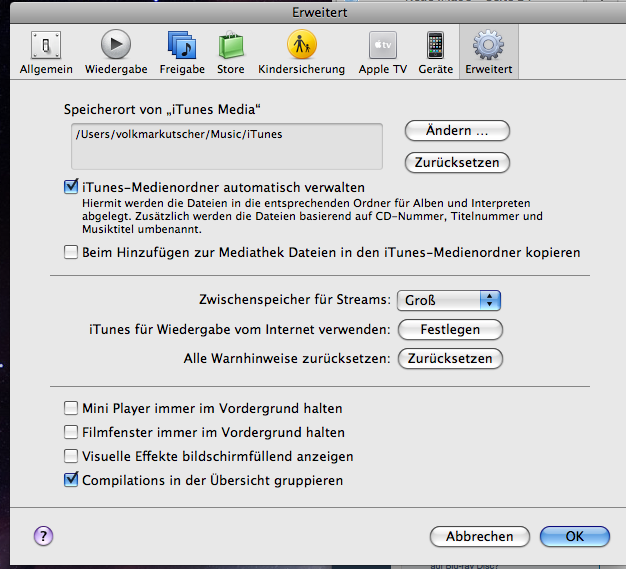Image resolution: width=626 pixels, height=569 pixels.
Task: Enable Filmfenster immer im Vordergrund halten
Action: (71, 432)
